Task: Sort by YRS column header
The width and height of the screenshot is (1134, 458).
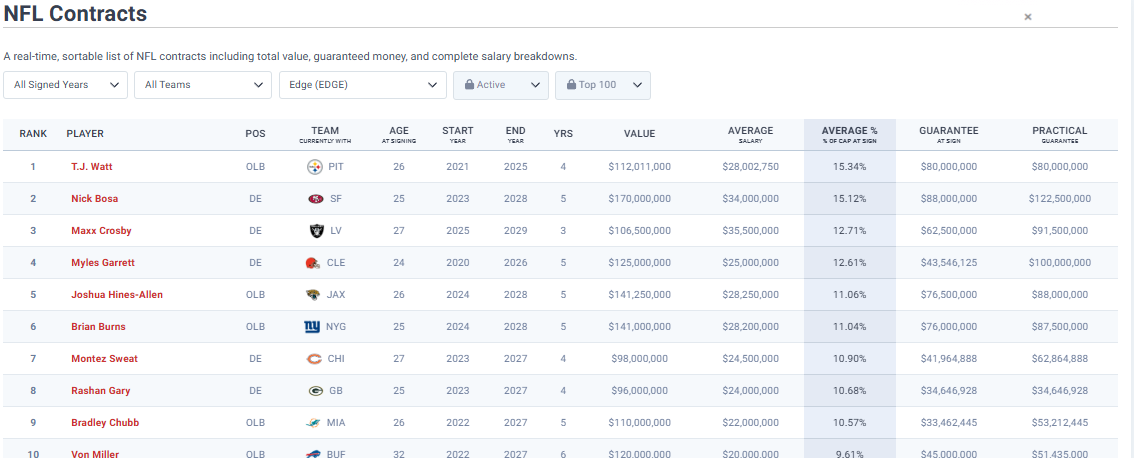Action: (563, 134)
